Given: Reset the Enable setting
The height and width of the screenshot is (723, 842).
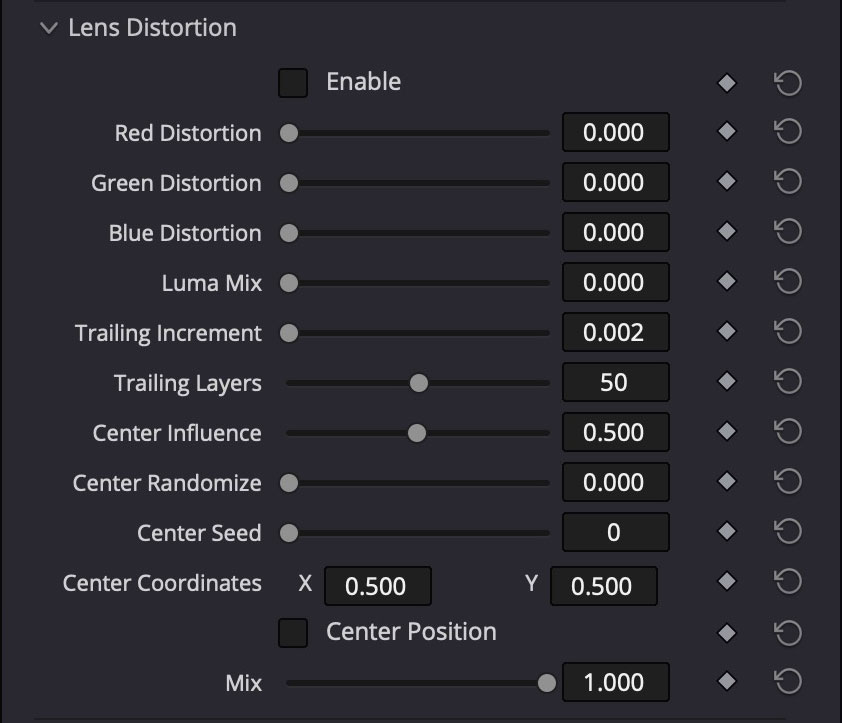Looking at the screenshot, I should pyautogui.click(x=787, y=82).
